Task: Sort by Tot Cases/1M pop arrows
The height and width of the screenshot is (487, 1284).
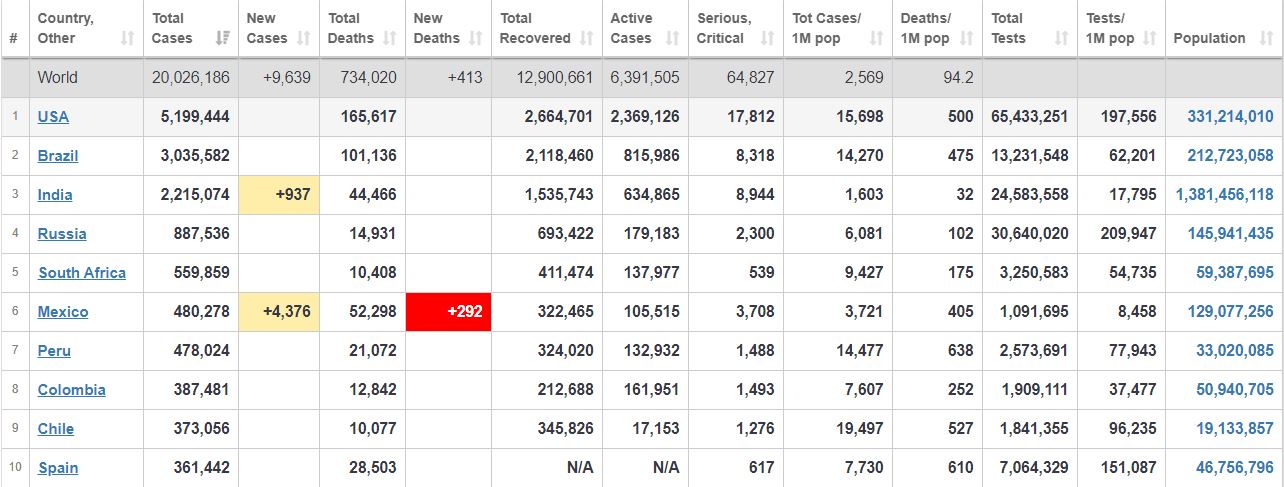Action: pyautogui.click(x=876, y=38)
